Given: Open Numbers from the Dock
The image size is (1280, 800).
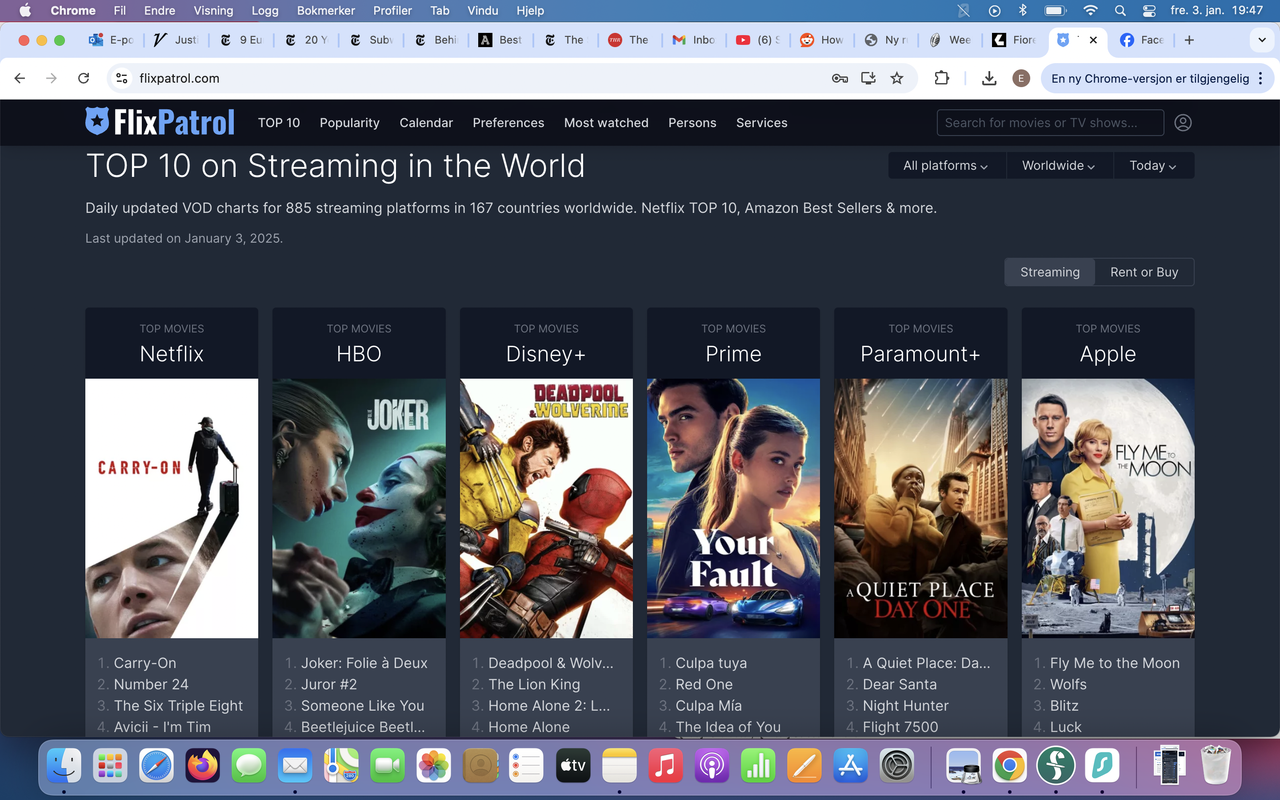Looking at the screenshot, I should tap(758, 766).
